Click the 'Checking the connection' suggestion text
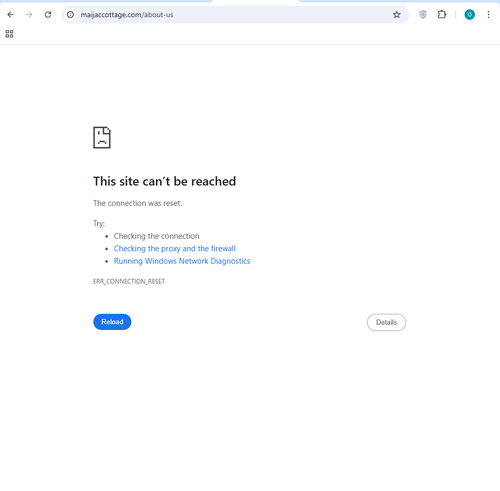This screenshot has width=500, height=491. 156,236
